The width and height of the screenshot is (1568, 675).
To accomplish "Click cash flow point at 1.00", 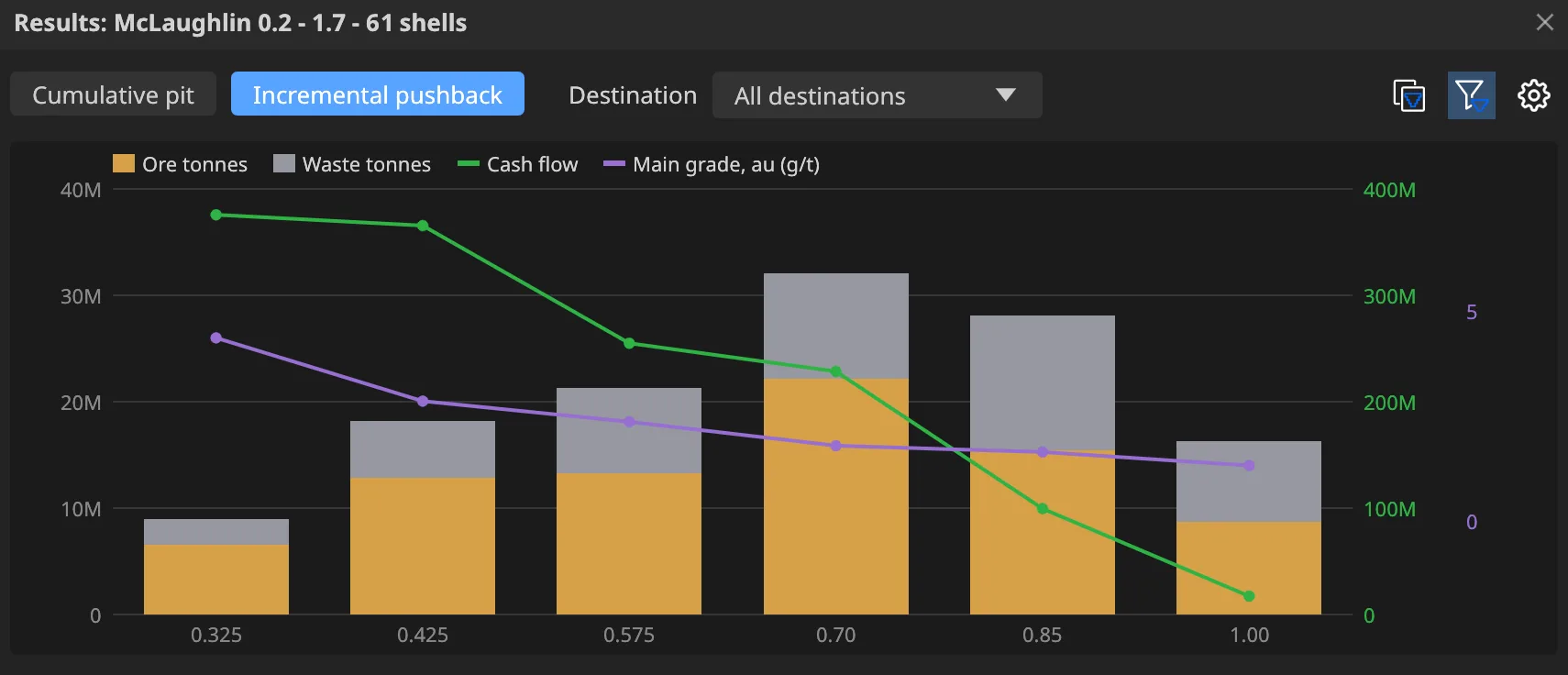I will [1249, 596].
